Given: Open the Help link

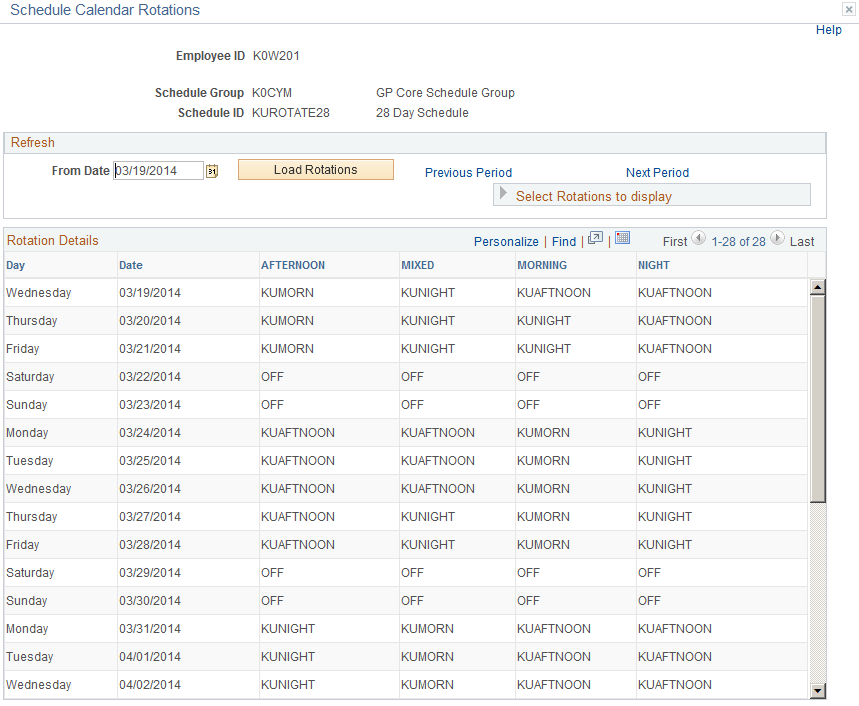Looking at the screenshot, I should tap(828, 30).
